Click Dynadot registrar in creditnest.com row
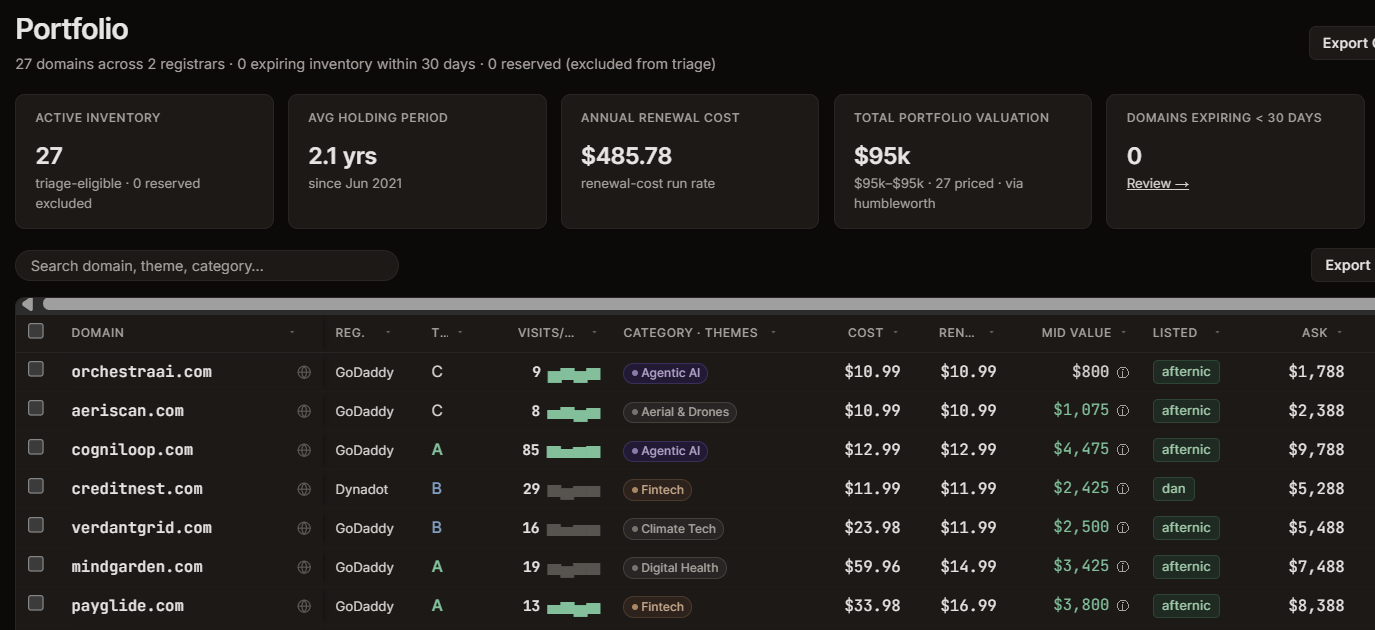 click(x=362, y=489)
